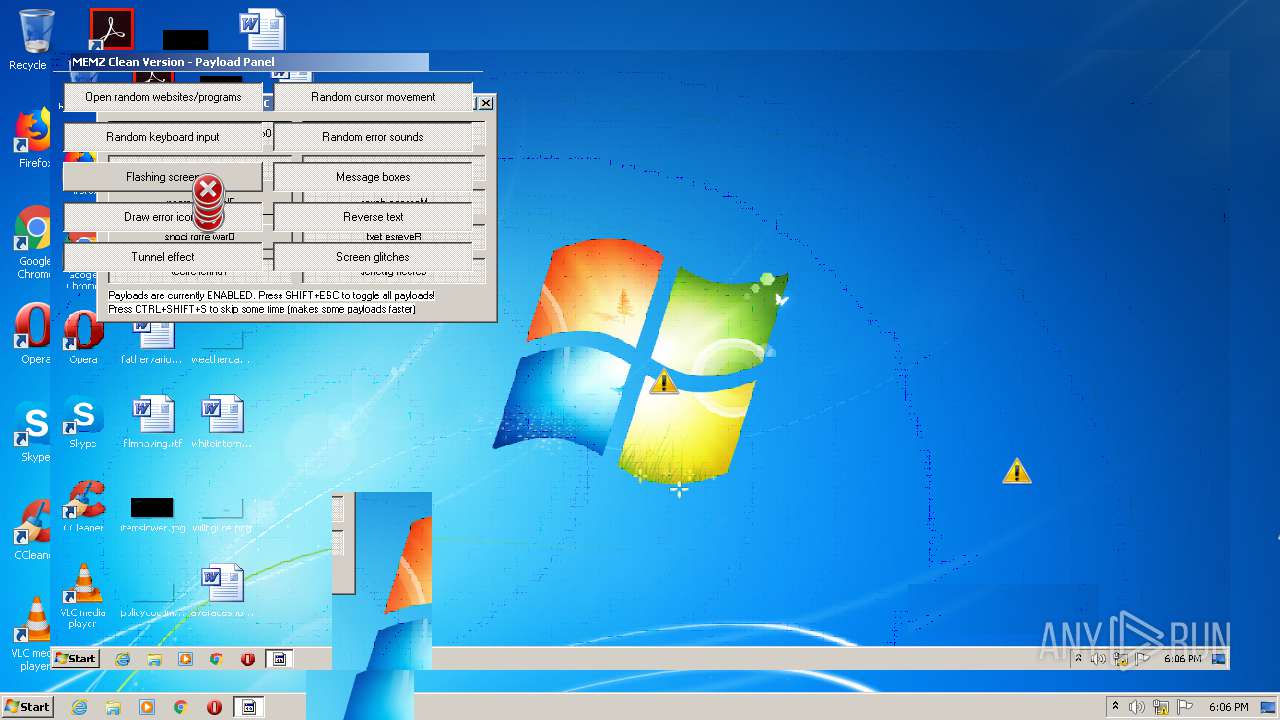This screenshot has width=1280, height=720.
Task: Select the Word document icon beside the Acrobat shortcut
Action: click(x=262, y=30)
